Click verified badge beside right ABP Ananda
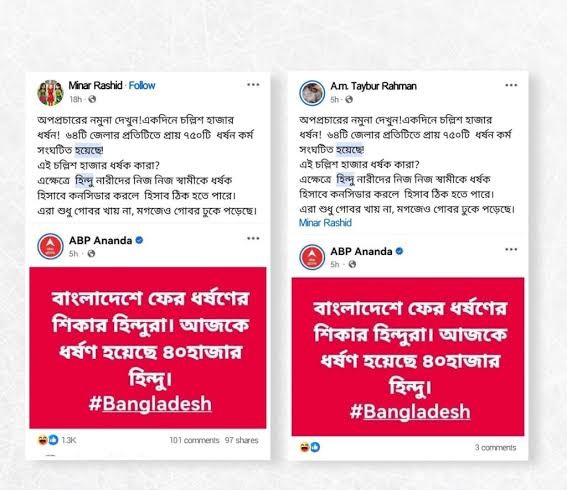Viewport: 567px width, 490px height. tap(400, 251)
